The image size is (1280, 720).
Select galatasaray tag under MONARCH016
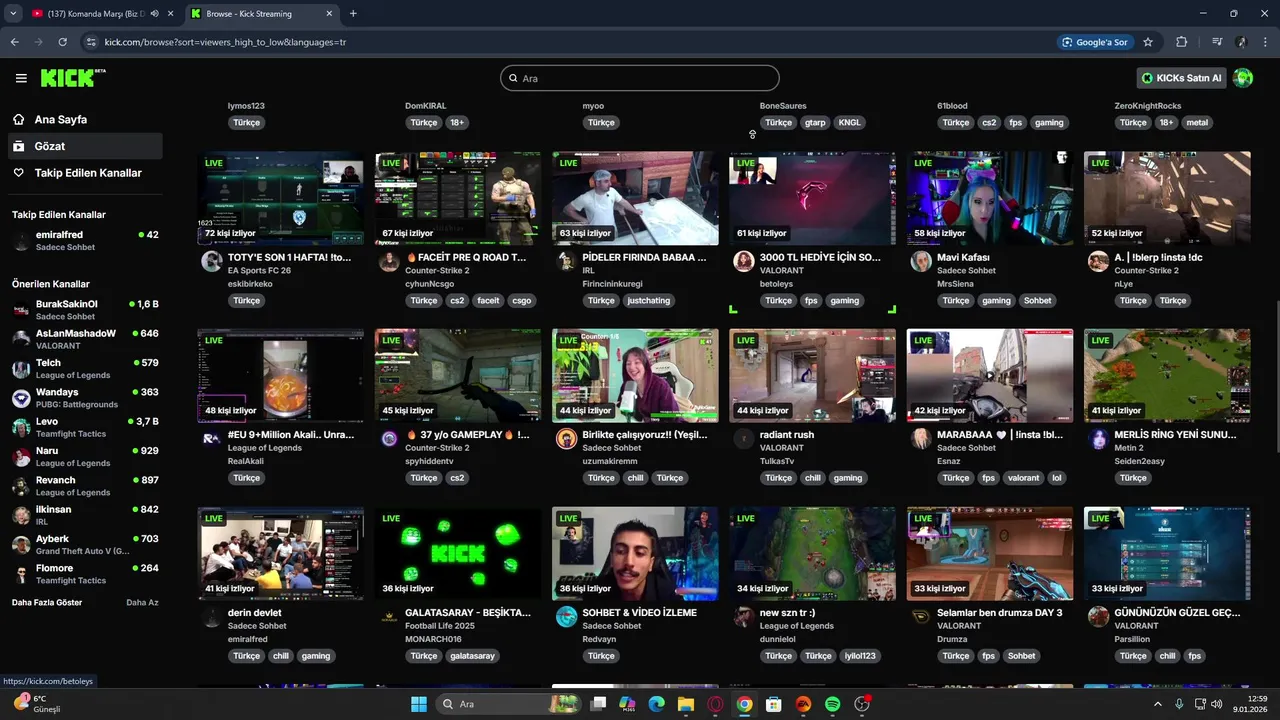[472, 656]
